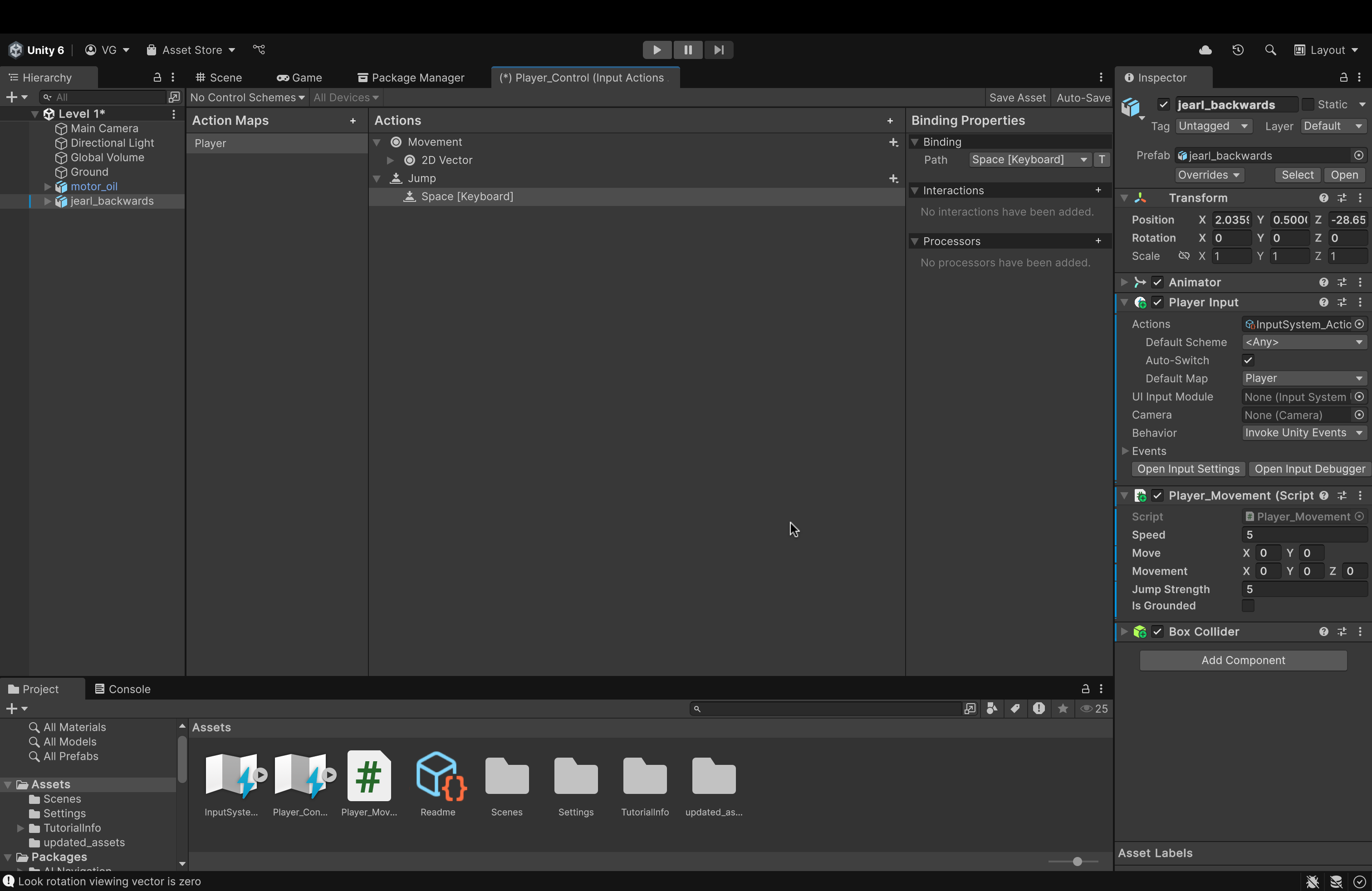Screen dimensions: 1372x891
Task: Toggle the Static checkbox
Action: (x=1308, y=105)
